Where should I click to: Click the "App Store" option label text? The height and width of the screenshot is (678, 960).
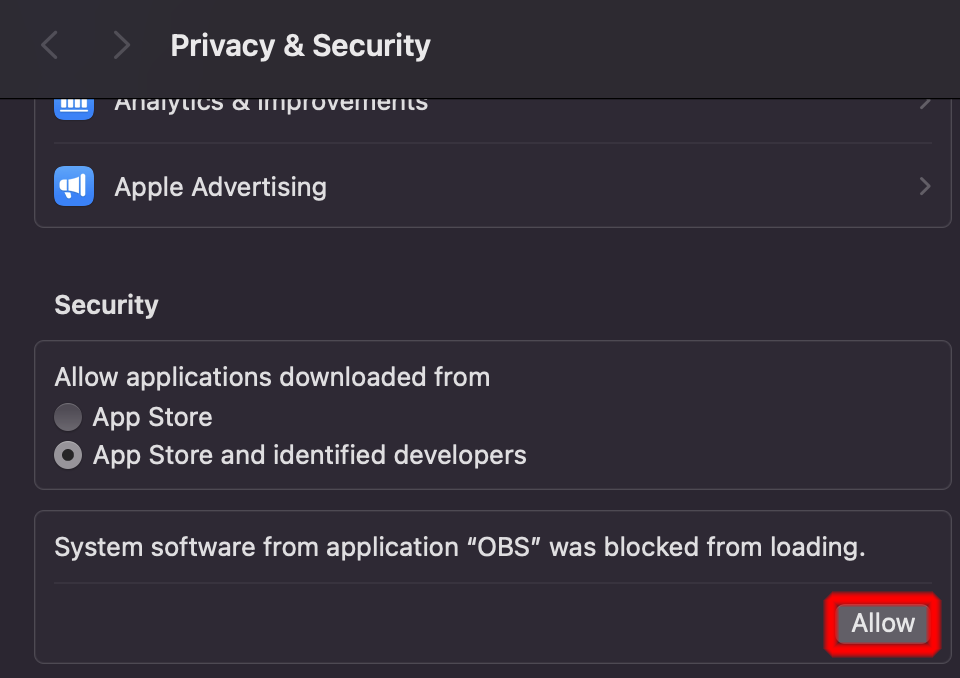tap(152, 417)
